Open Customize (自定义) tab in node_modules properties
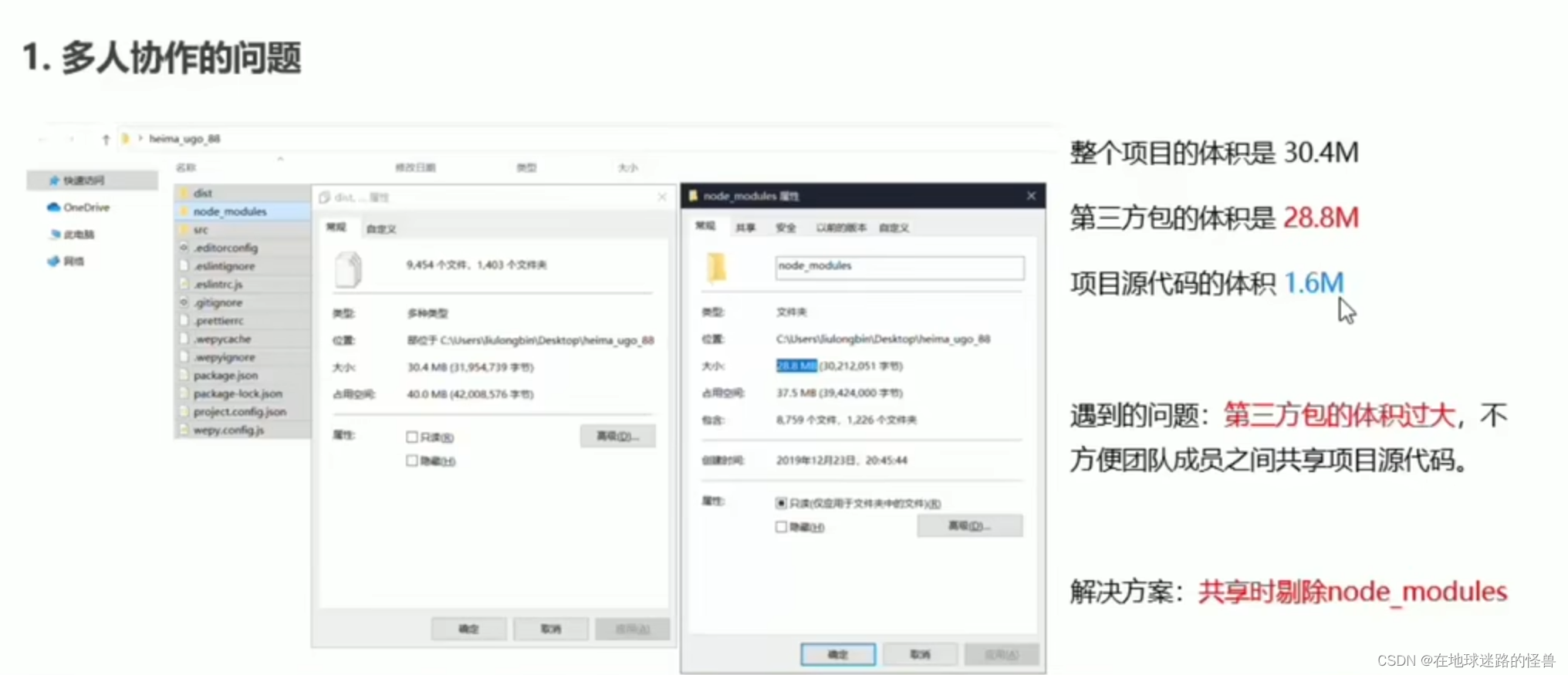This screenshot has height=675, width=1568. pyautogui.click(x=894, y=228)
